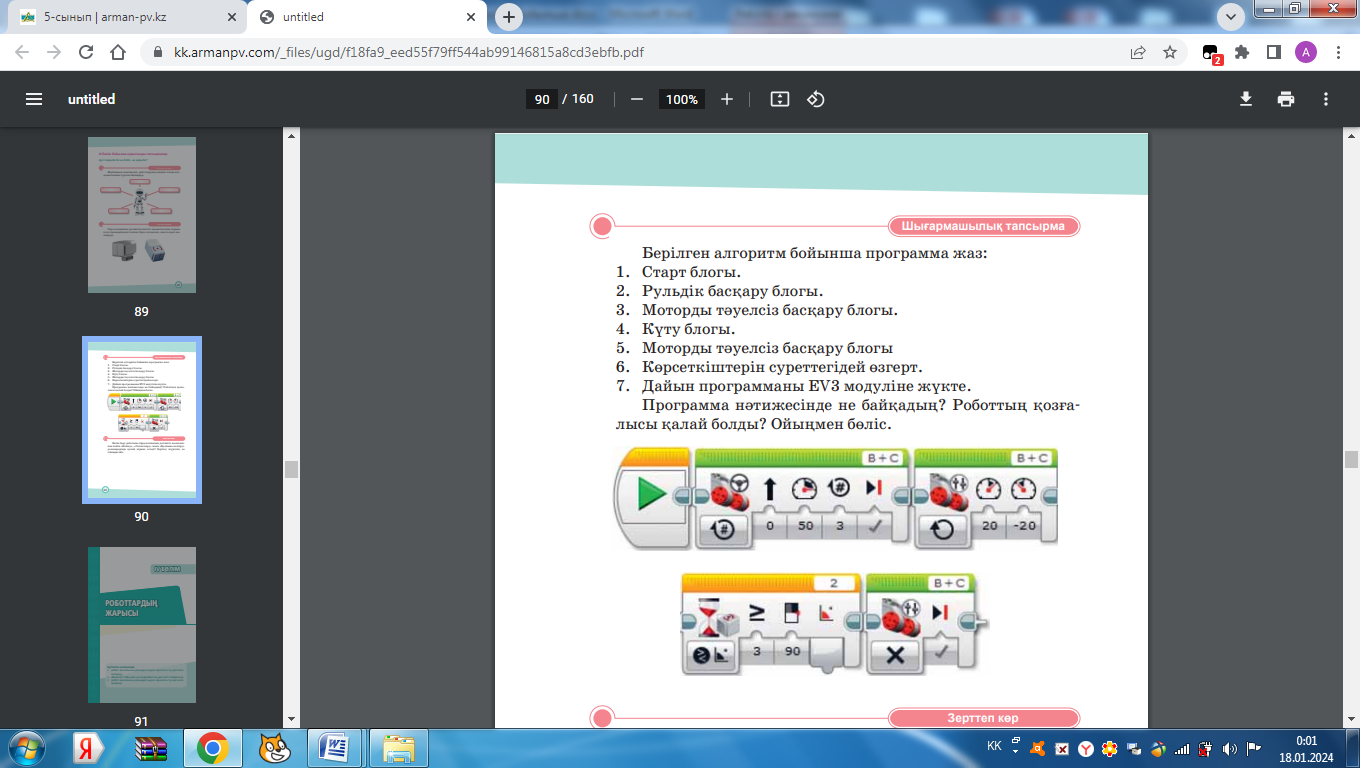The width and height of the screenshot is (1360, 768).
Task: Open page 89 thumbnail
Action: point(141,215)
